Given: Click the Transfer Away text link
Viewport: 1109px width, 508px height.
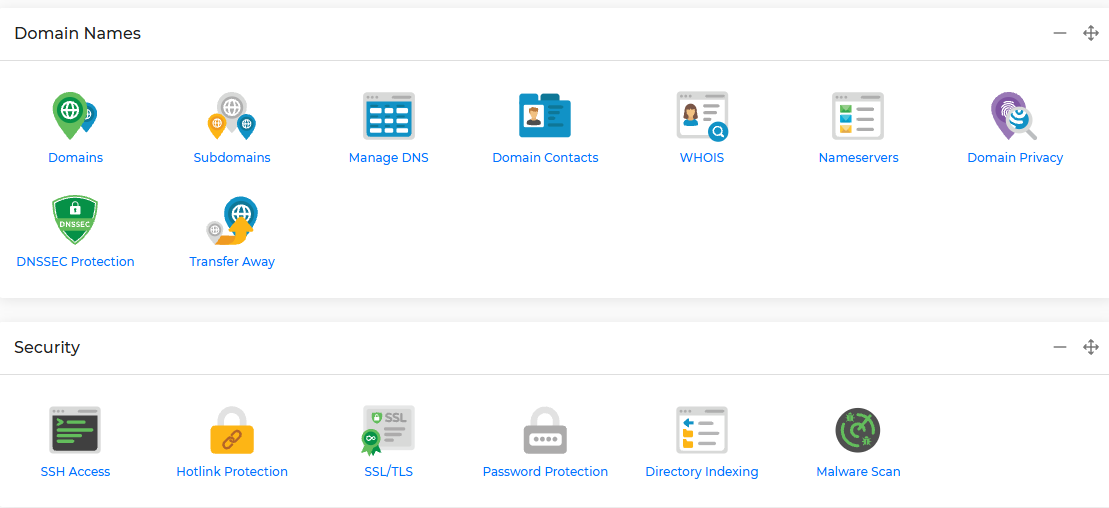Looking at the screenshot, I should click(232, 262).
